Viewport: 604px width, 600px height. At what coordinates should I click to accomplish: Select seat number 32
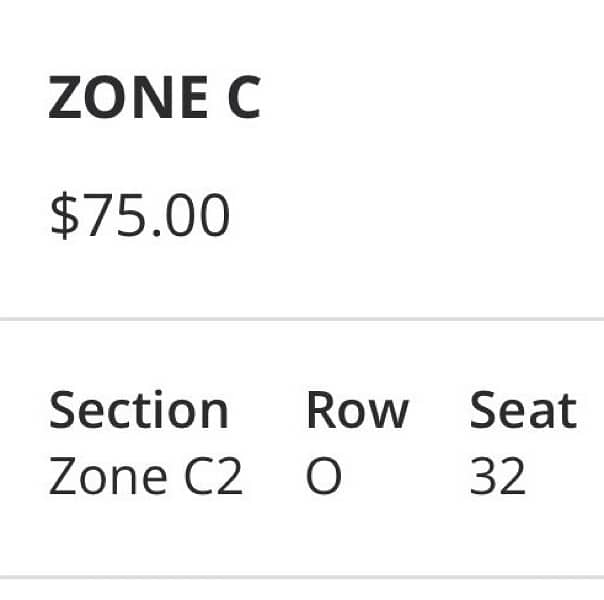click(497, 478)
